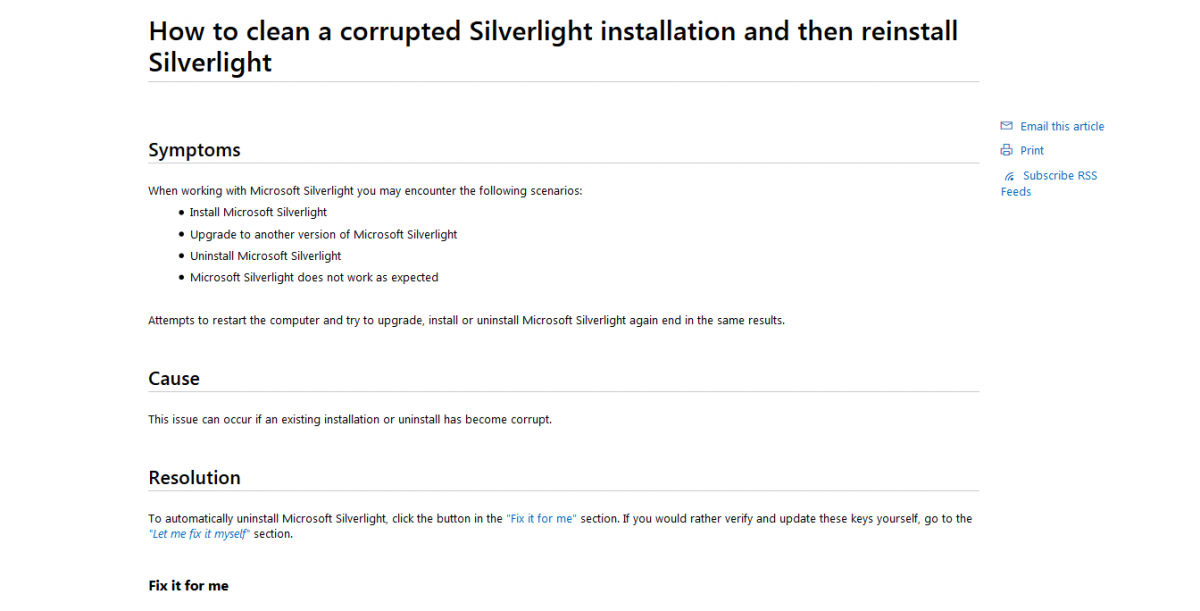Follow the "Let me fix it myself" link
This screenshot has width=1200, height=611.
pos(199,534)
